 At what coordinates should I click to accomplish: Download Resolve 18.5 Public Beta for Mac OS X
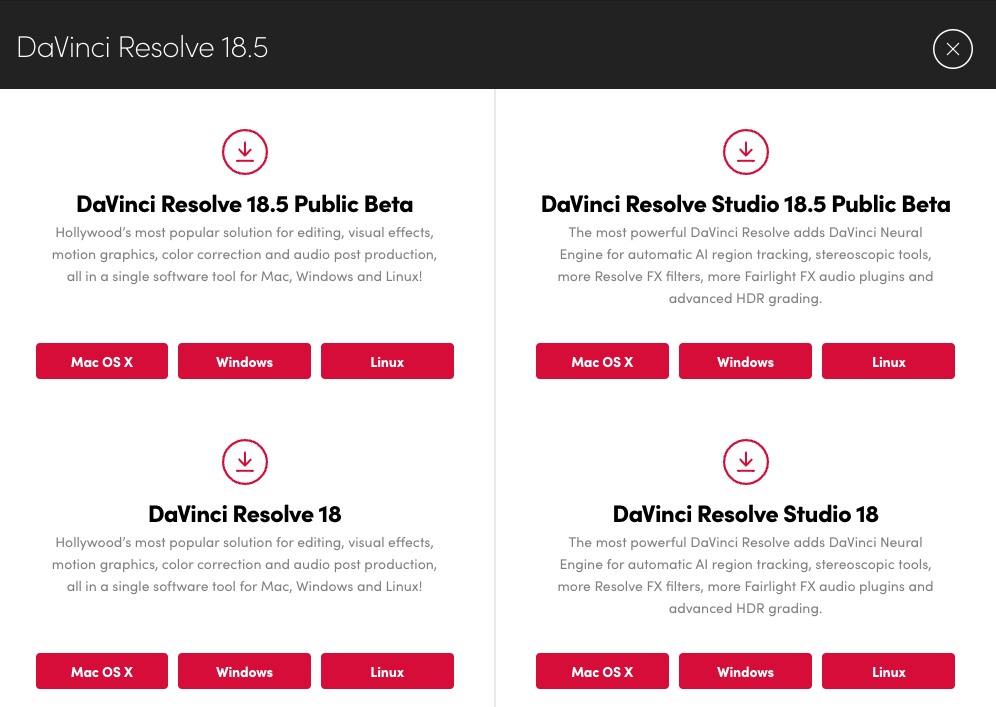(102, 362)
